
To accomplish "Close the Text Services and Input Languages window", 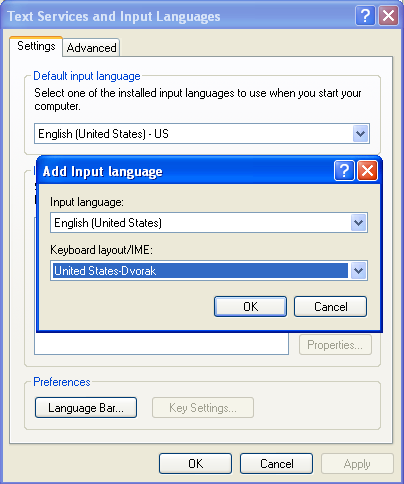I will 389,15.
